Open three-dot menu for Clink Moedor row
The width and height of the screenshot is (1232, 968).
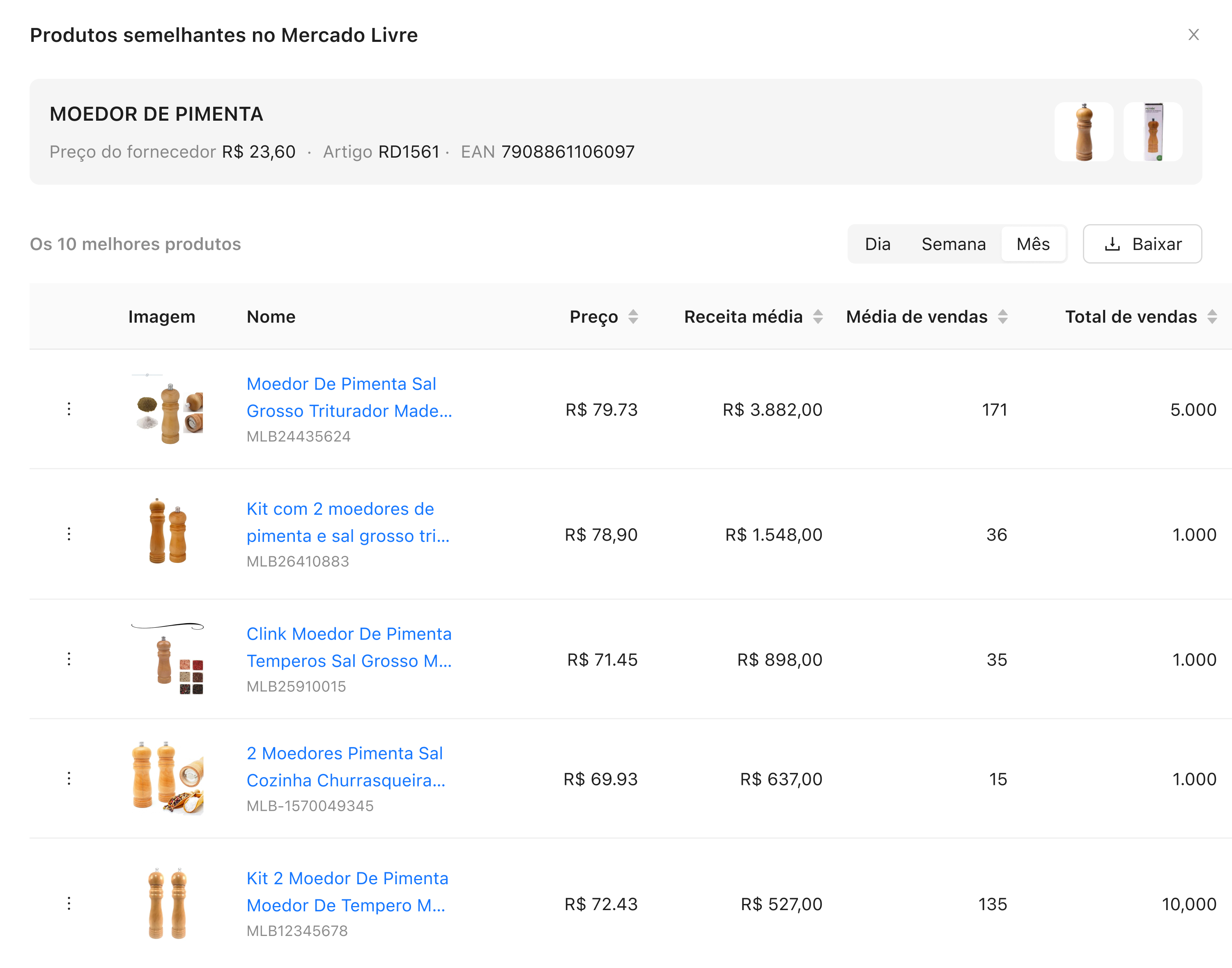69,658
